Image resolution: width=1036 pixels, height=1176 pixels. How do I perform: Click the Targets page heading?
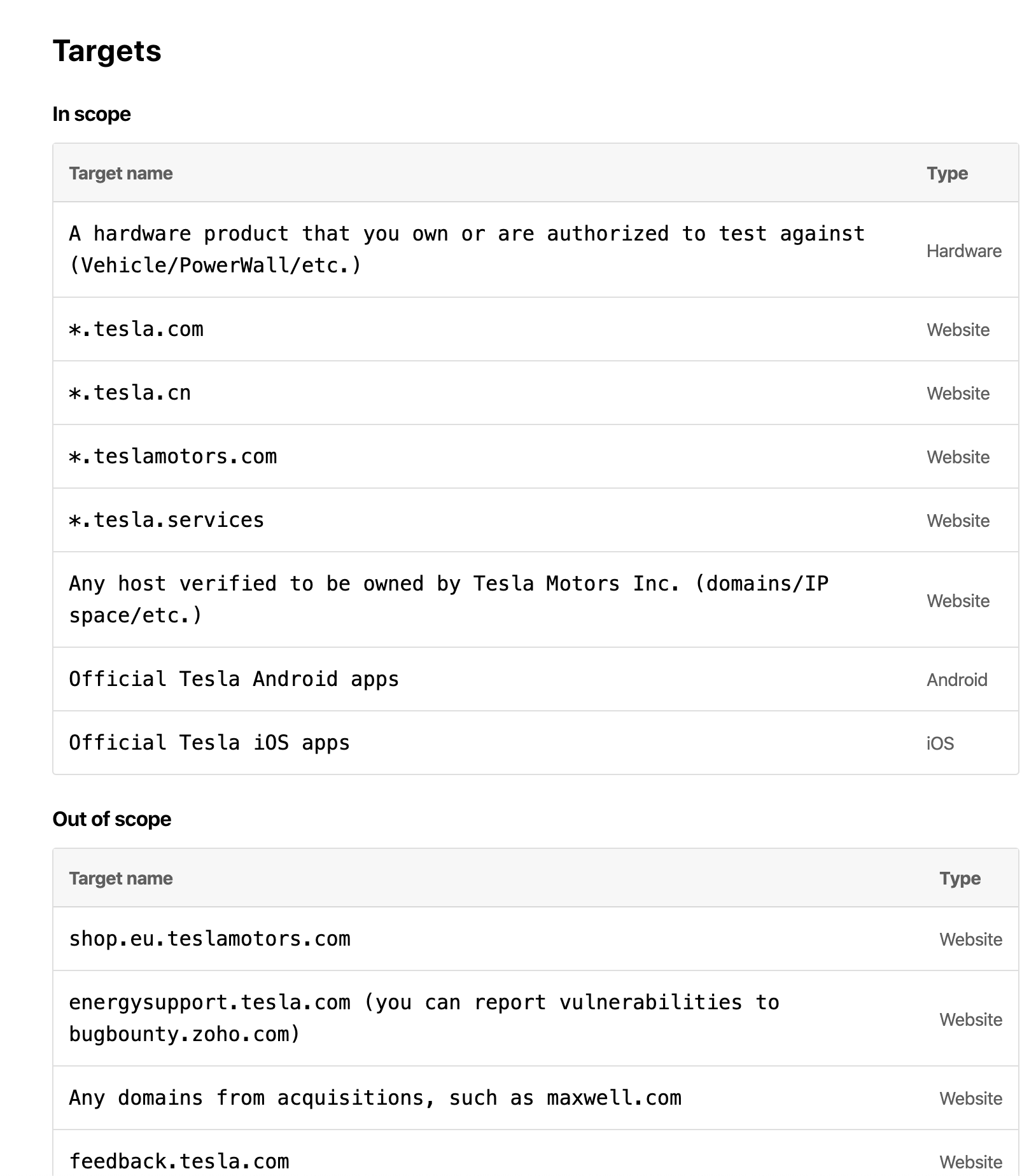coord(107,51)
